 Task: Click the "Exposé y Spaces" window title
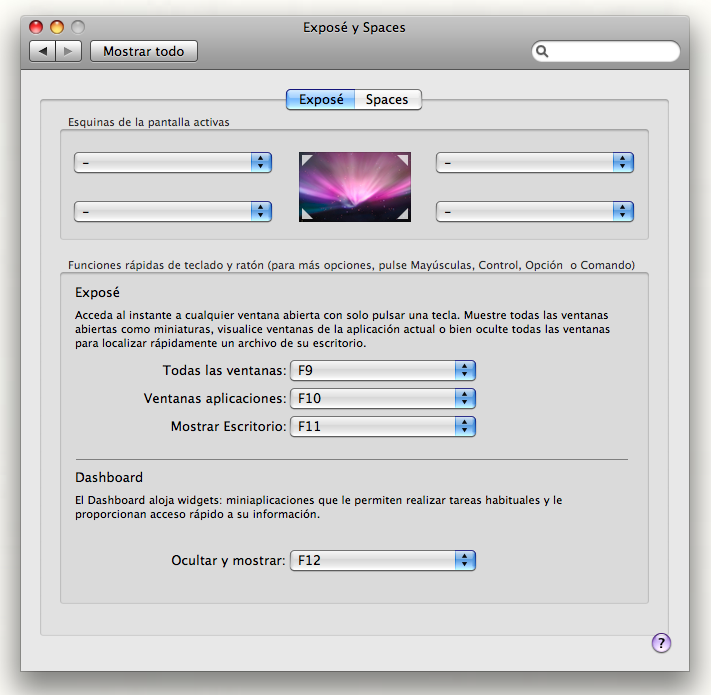(354, 28)
